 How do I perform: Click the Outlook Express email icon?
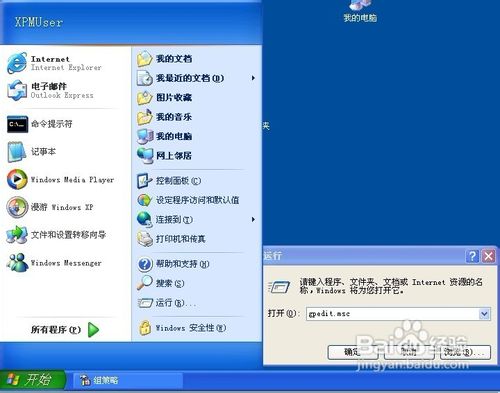pos(17,90)
